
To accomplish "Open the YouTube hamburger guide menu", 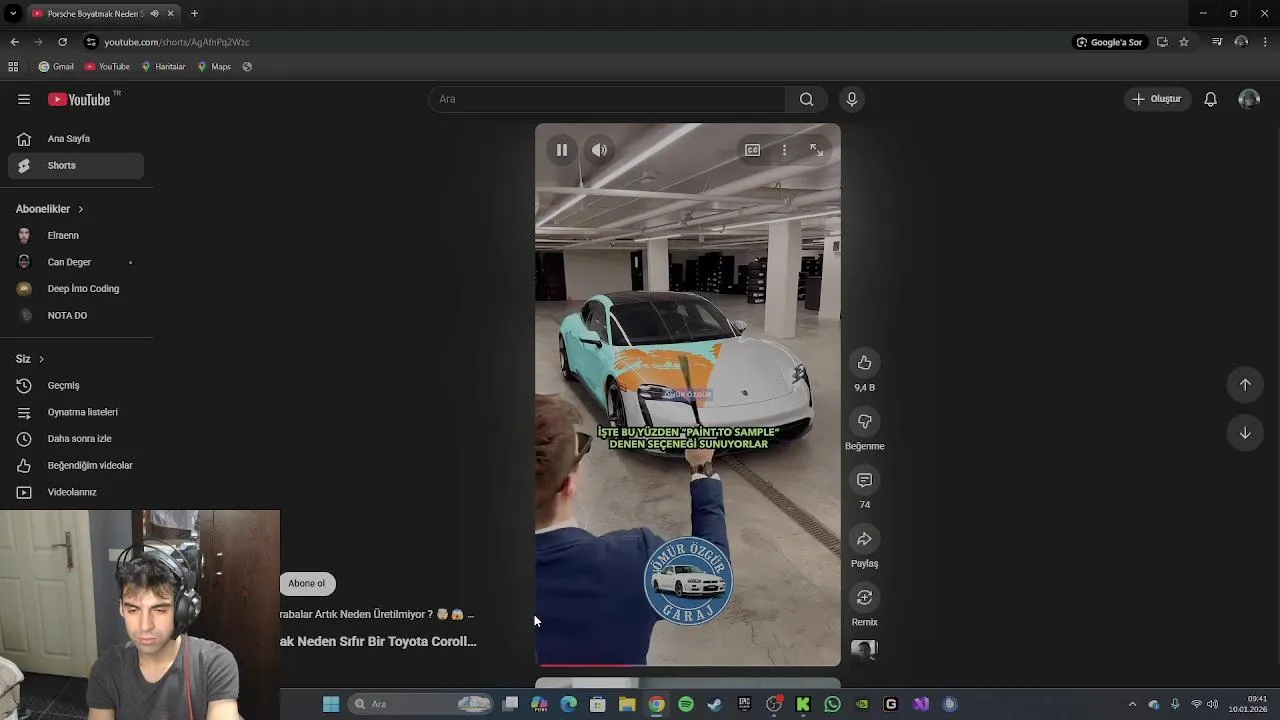I will point(24,99).
